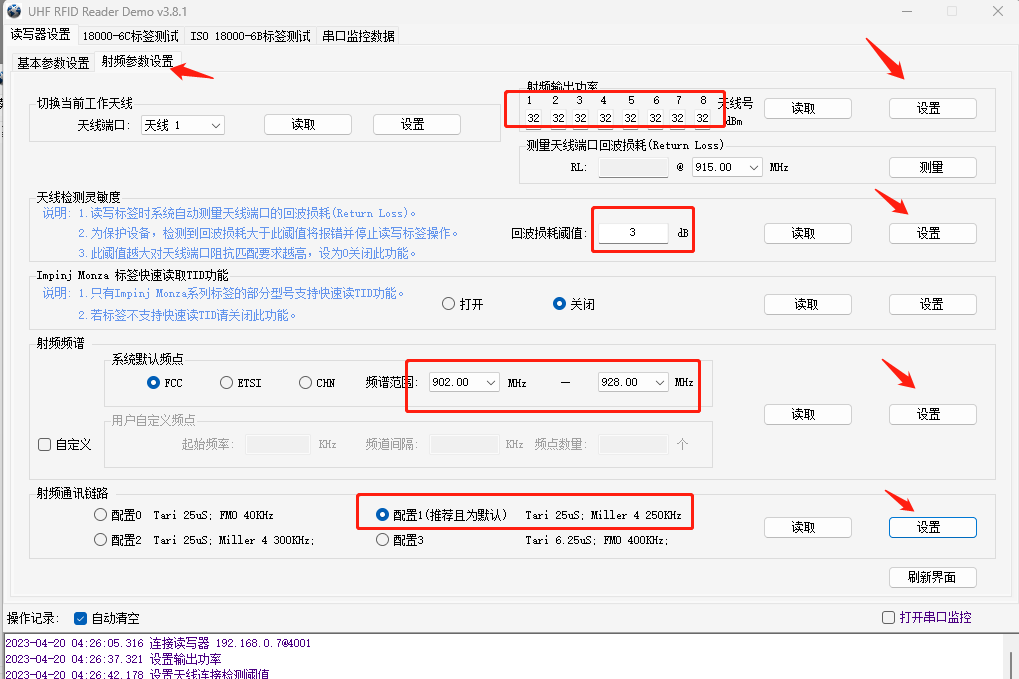Enable the 自定义 custom frequency checkbox
Viewport: 1019px width, 679px height.
pyautogui.click(x=64, y=444)
